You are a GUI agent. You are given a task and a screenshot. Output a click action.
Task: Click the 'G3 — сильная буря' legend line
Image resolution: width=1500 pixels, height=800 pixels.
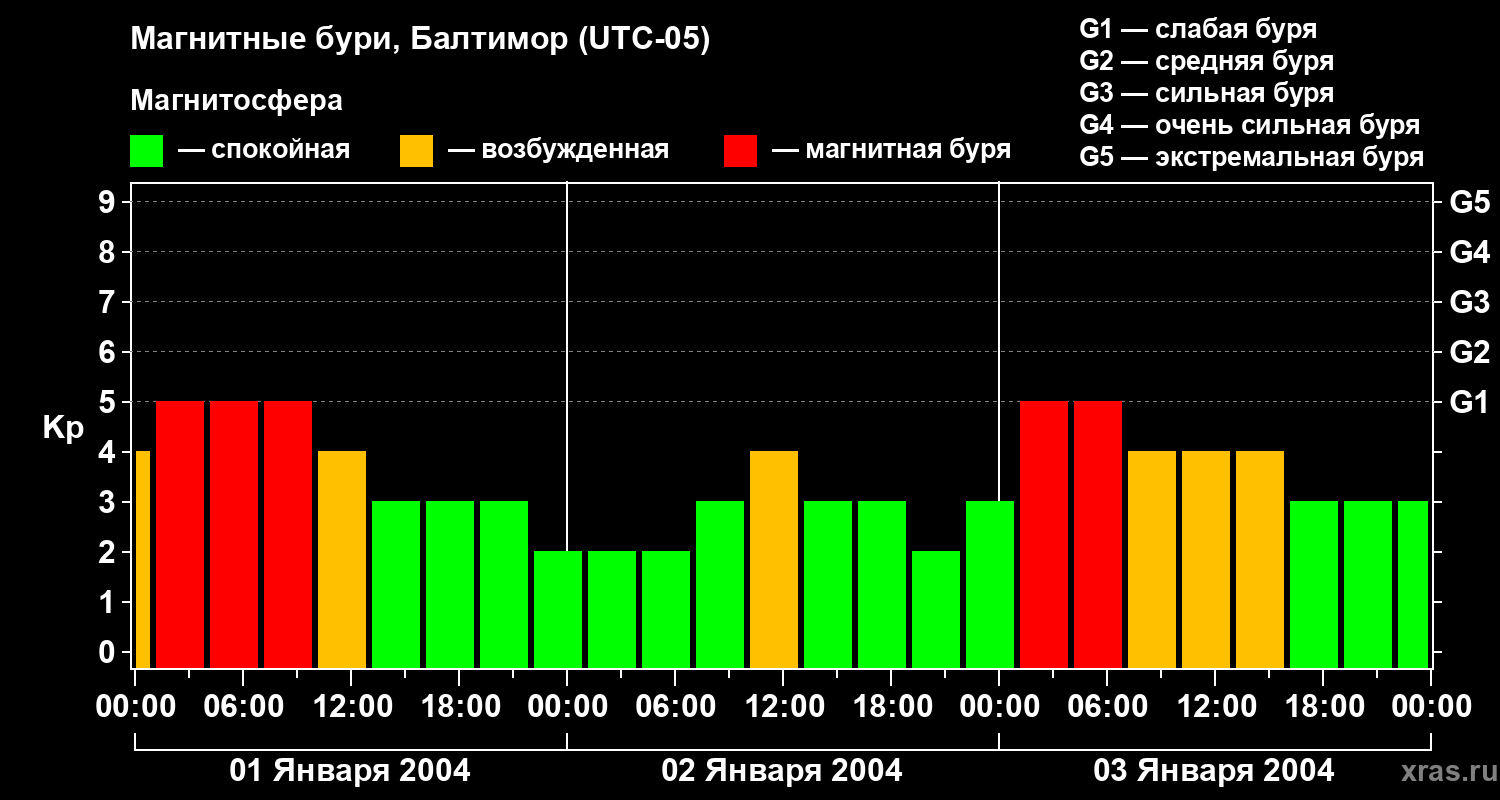(x=1206, y=93)
